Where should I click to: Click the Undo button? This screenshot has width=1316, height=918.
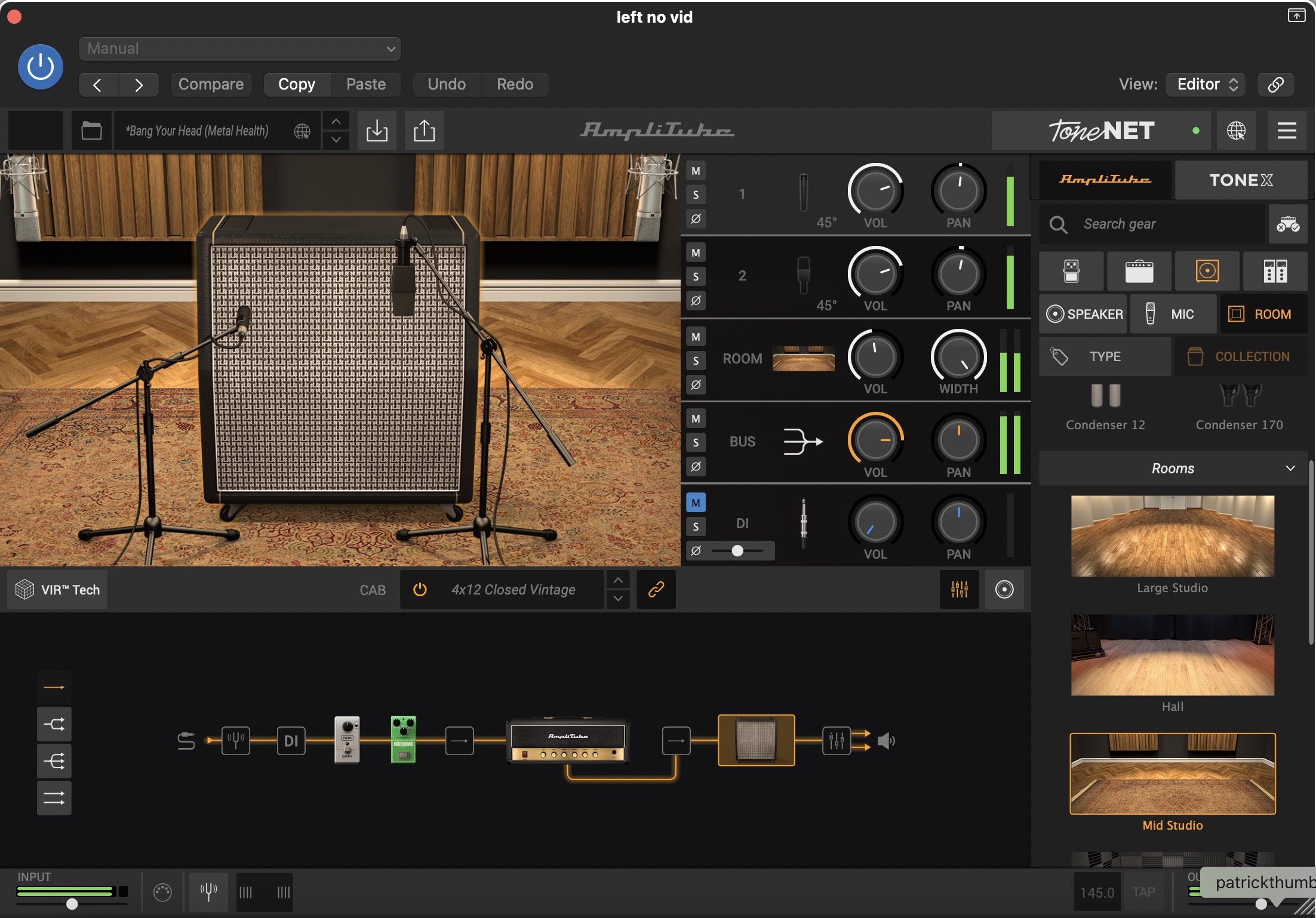pyautogui.click(x=447, y=84)
